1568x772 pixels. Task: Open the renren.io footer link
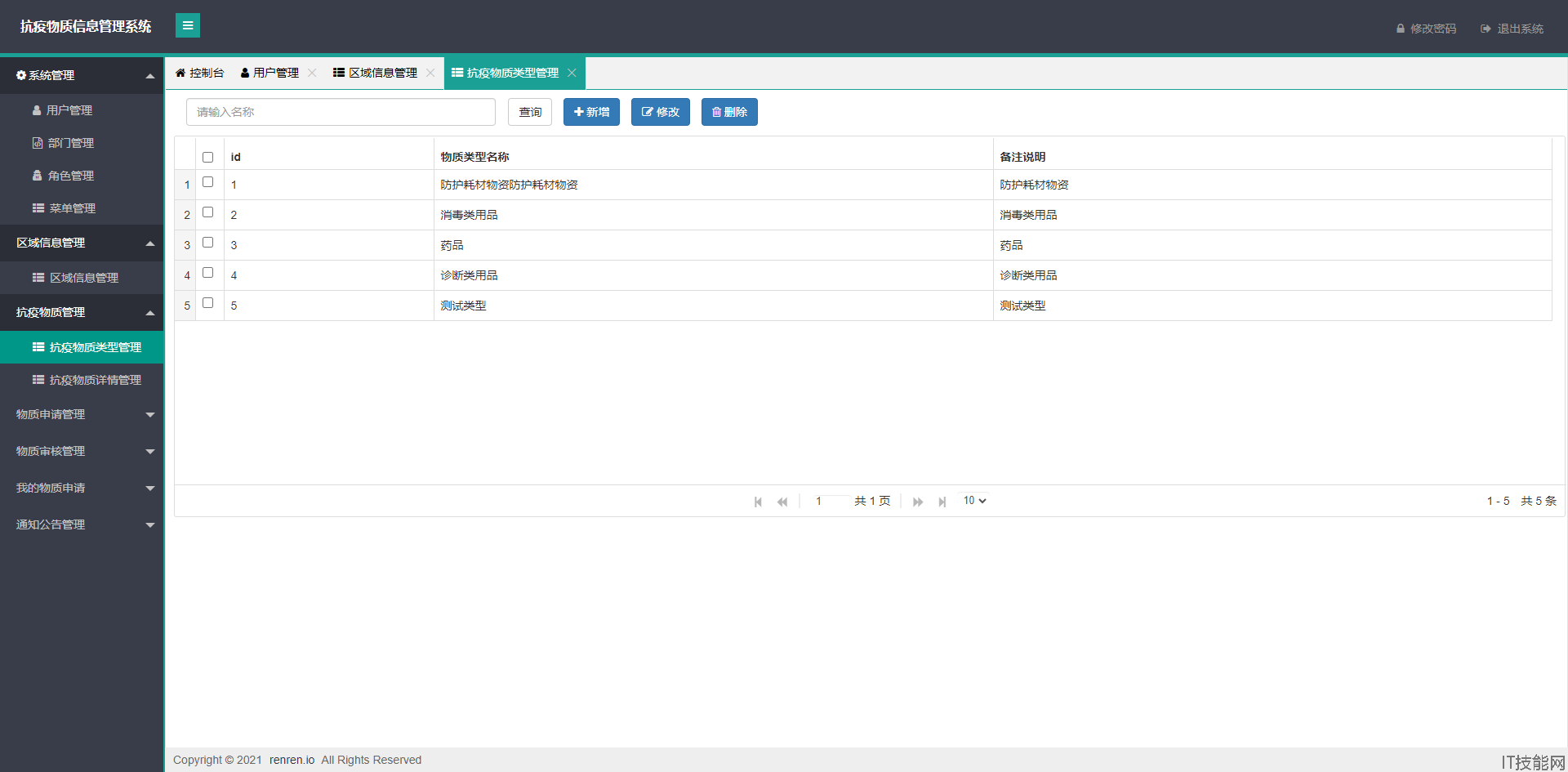292,760
